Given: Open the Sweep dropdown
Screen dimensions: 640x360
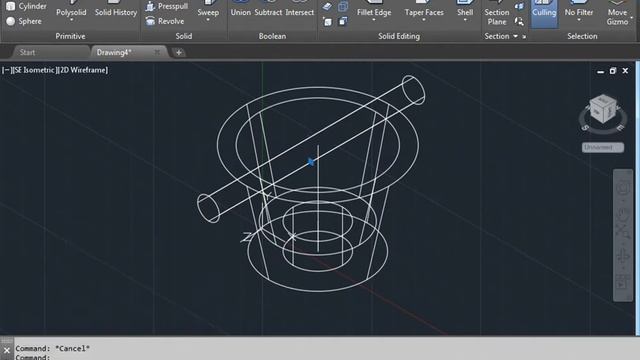Looking at the screenshot, I should pos(208,20).
